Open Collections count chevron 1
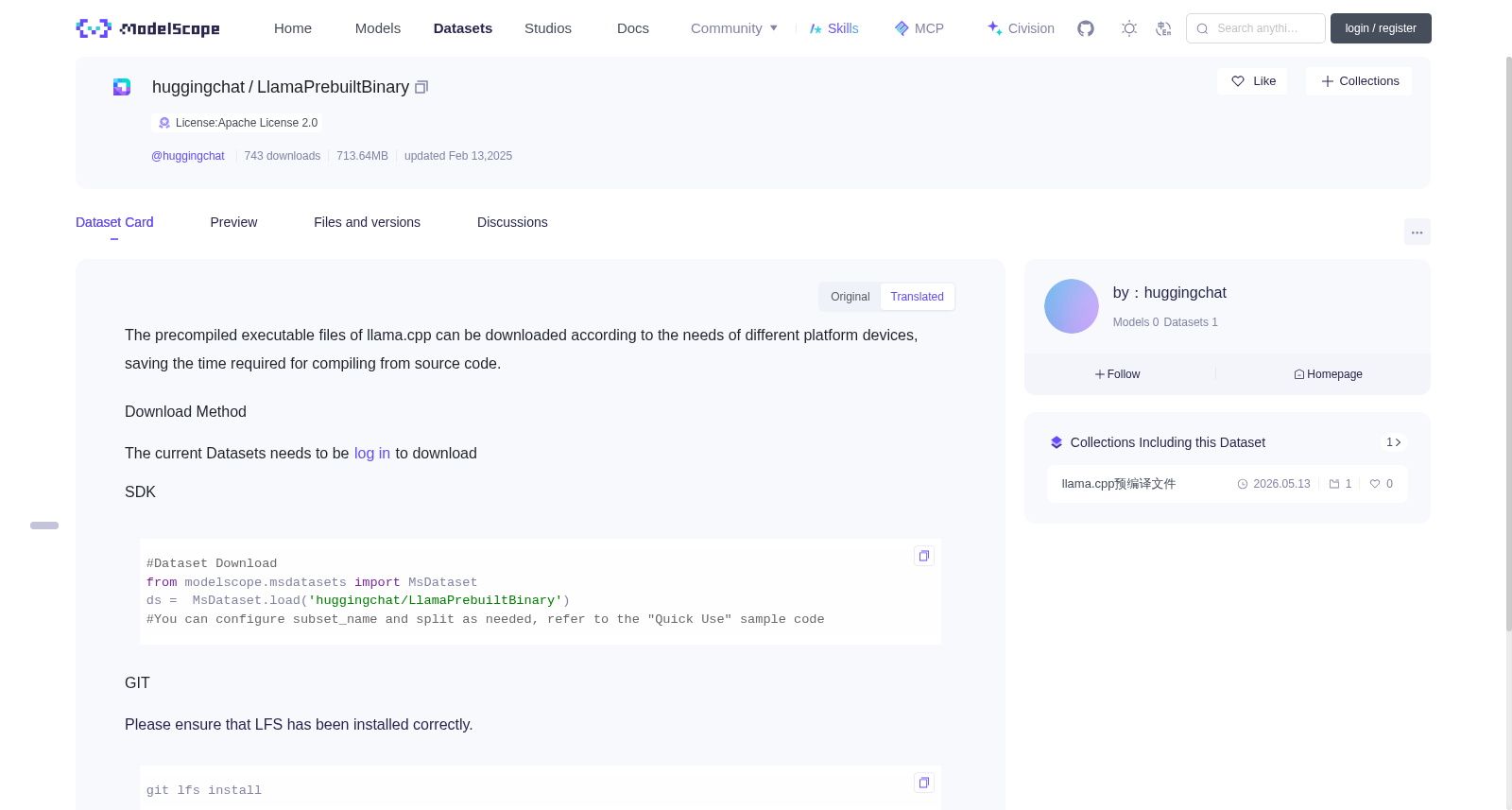Viewport: 1512px width, 810px height. click(1394, 442)
